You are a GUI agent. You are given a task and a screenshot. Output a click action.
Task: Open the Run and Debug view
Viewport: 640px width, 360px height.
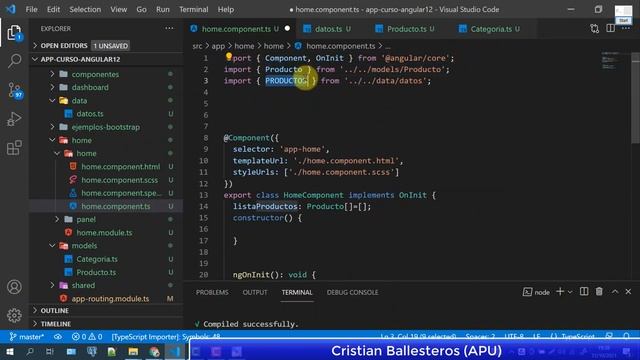[14, 119]
